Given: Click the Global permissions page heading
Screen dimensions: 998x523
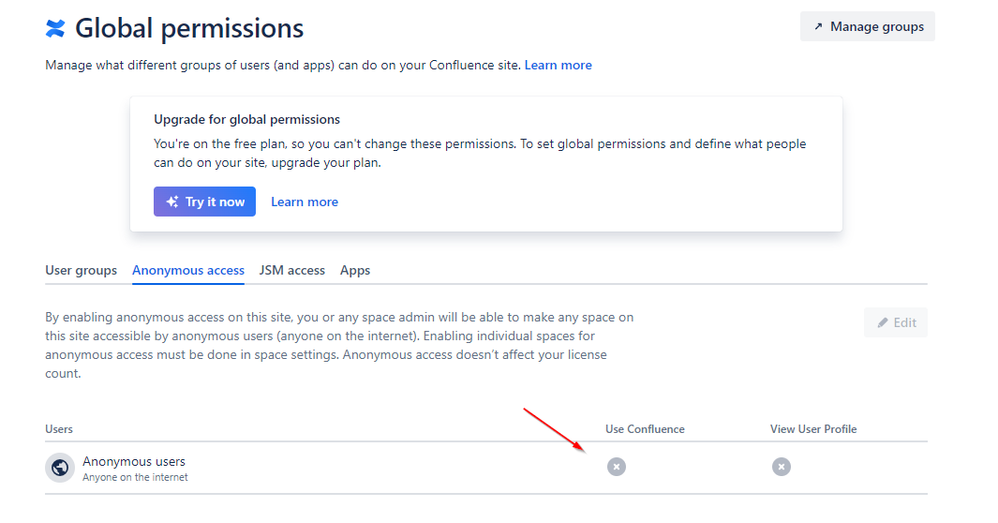Looking at the screenshot, I should point(189,28).
